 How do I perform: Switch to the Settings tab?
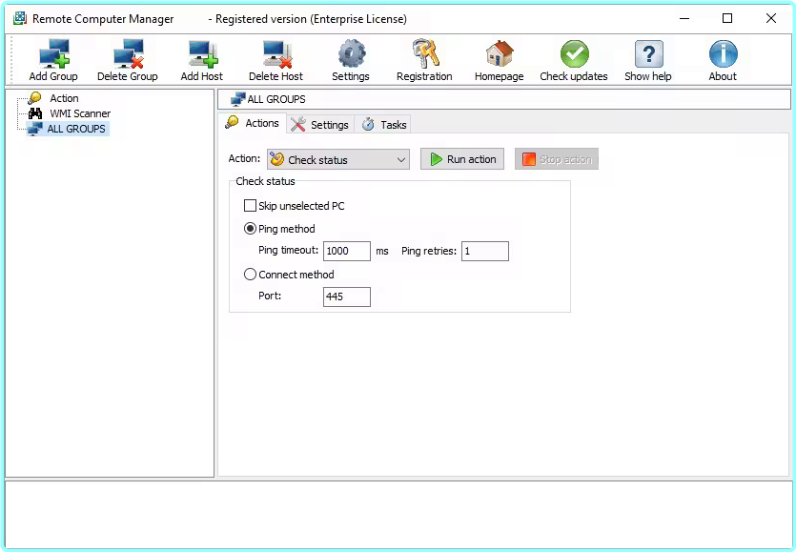pyautogui.click(x=320, y=124)
